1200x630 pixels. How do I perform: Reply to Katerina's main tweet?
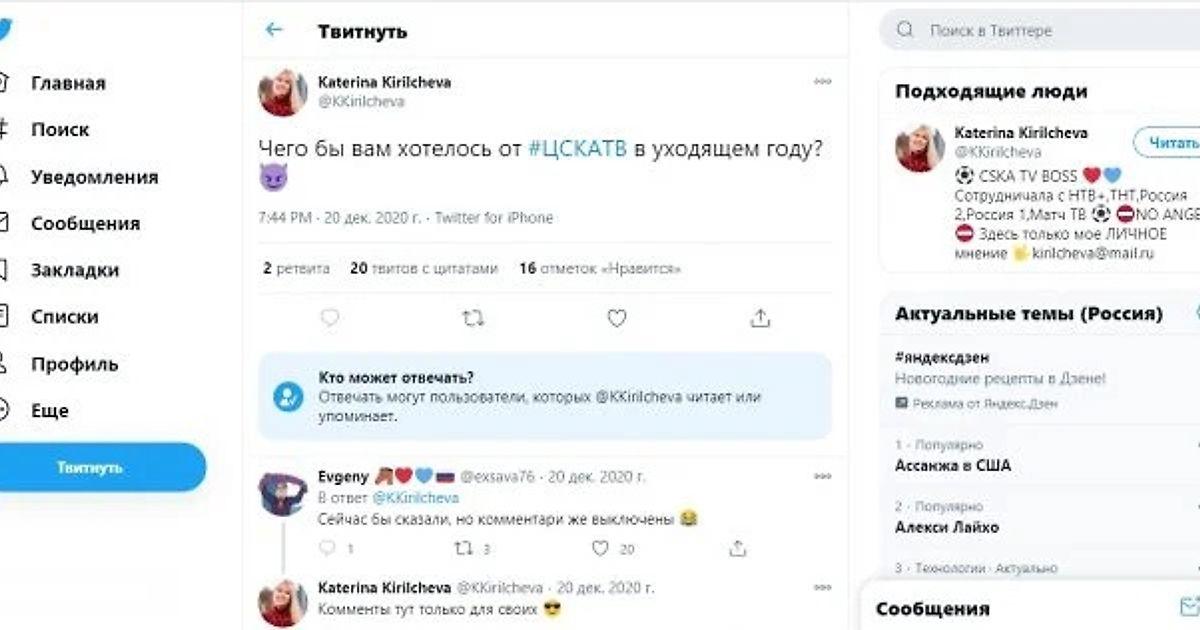330,318
